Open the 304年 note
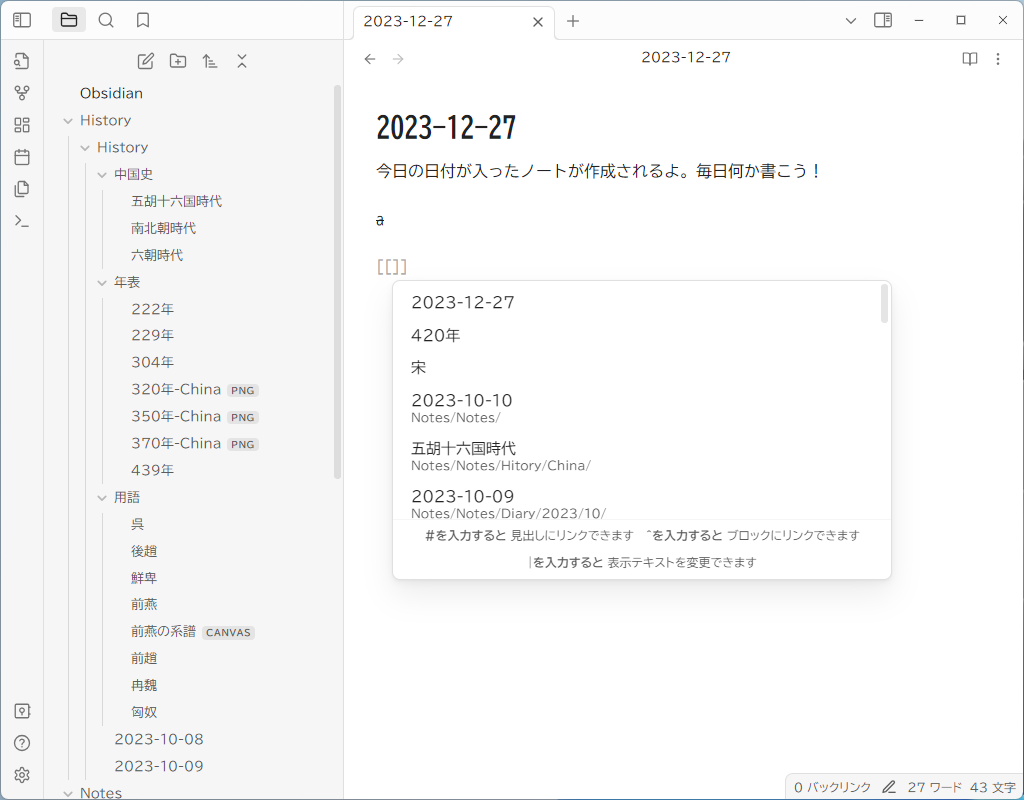This screenshot has width=1024, height=800. click(152, 362)
